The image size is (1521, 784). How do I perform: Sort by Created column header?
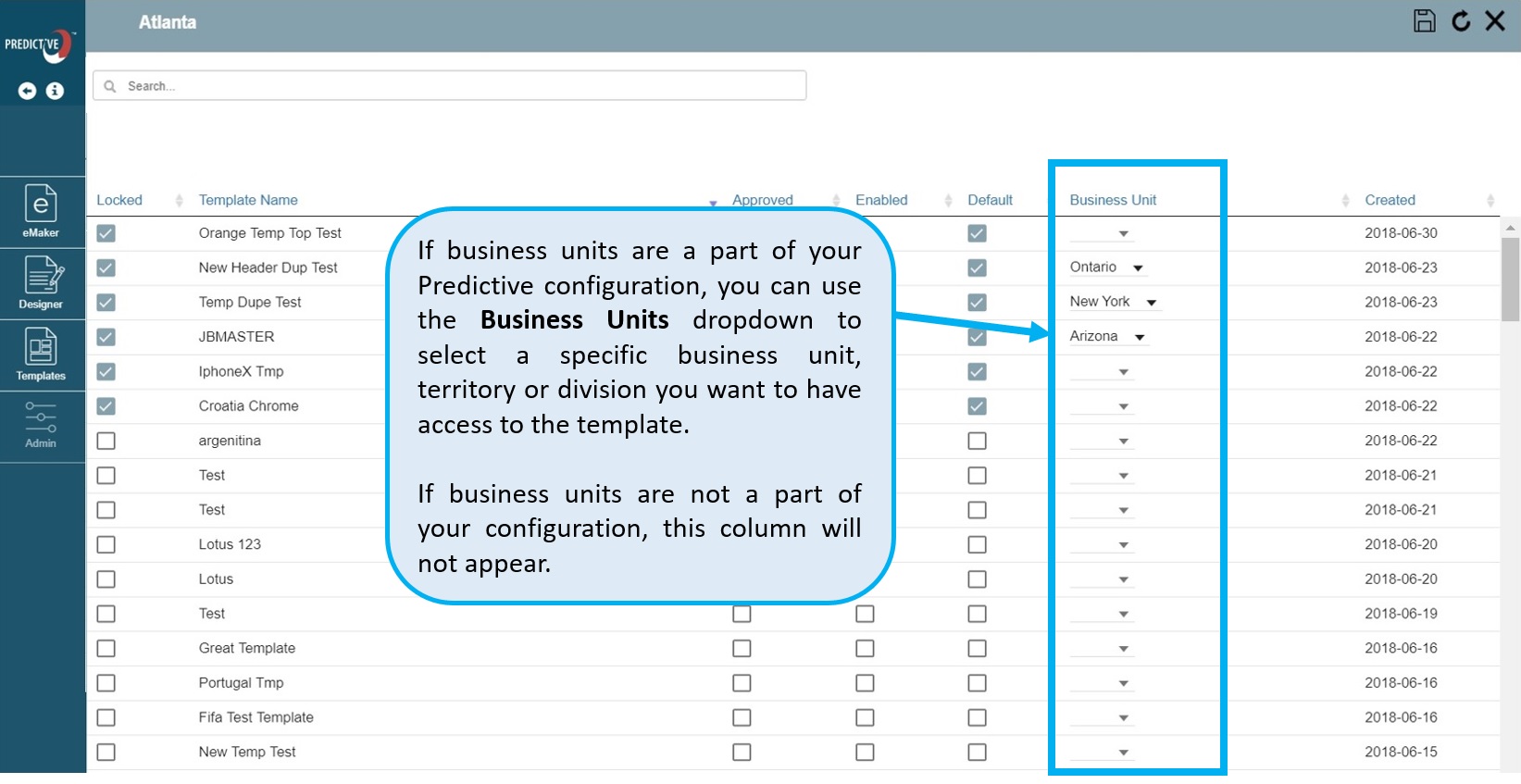coord(1390,200)
